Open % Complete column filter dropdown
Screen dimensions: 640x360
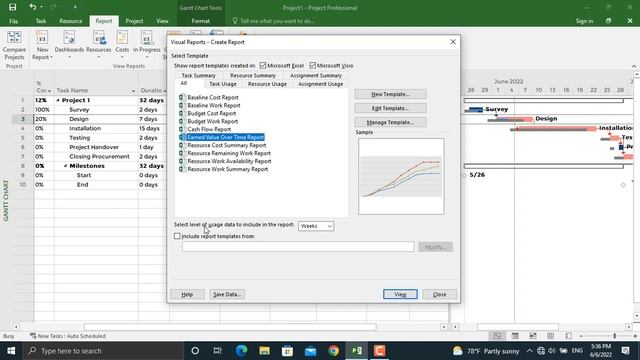49,91
